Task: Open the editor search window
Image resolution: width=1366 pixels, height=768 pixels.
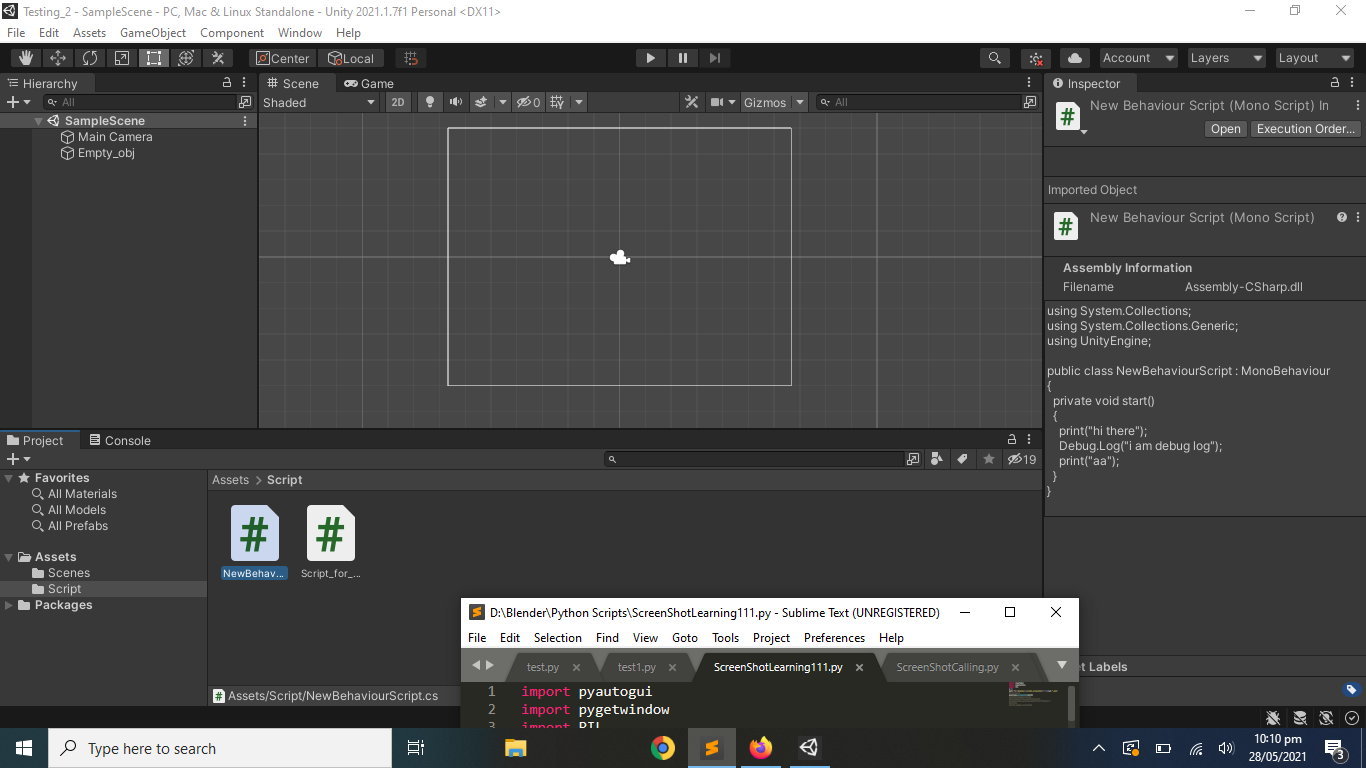Action: pyautogui.click(x=995, y=57)
